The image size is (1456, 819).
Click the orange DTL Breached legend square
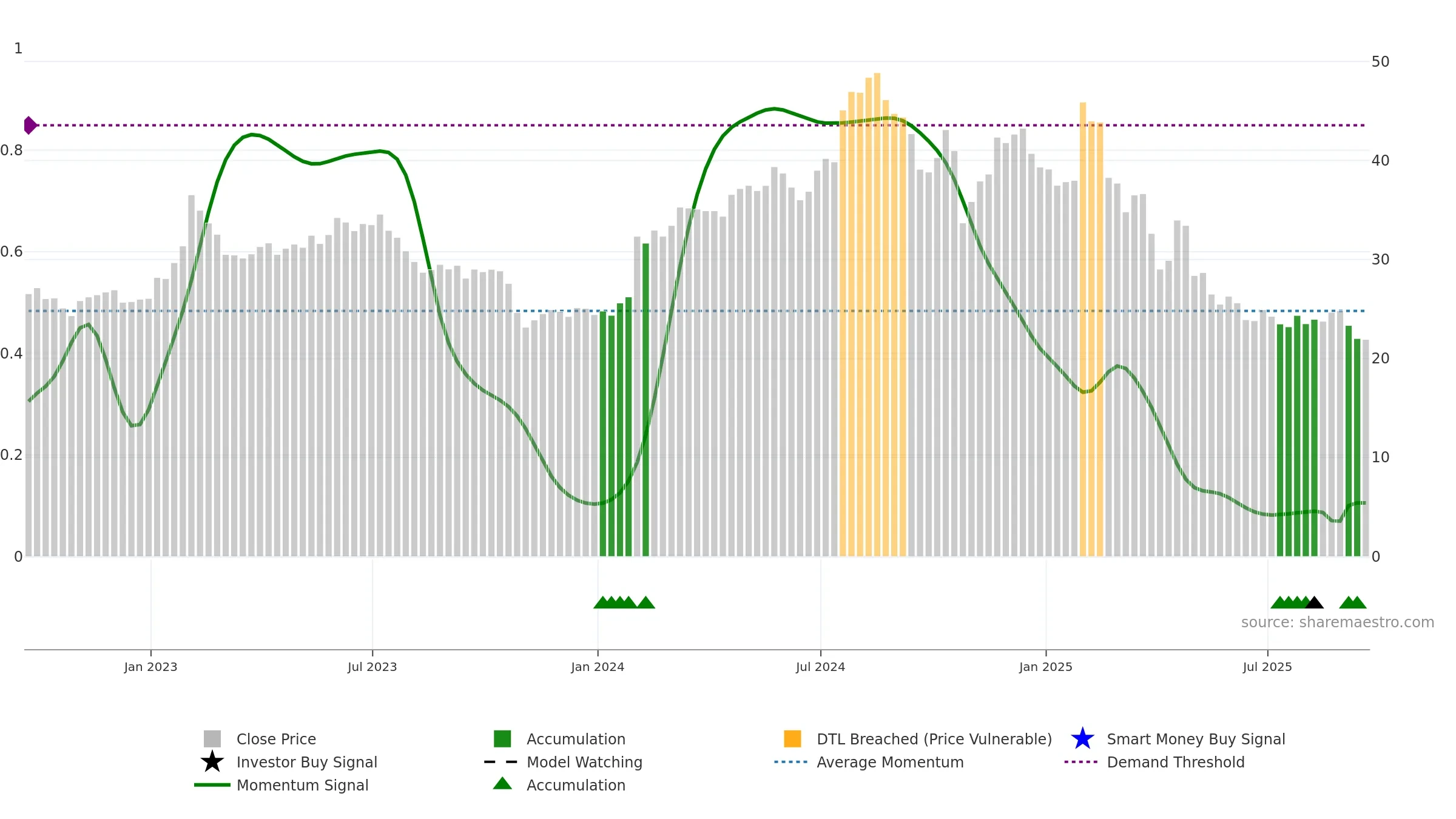[792, 739]
